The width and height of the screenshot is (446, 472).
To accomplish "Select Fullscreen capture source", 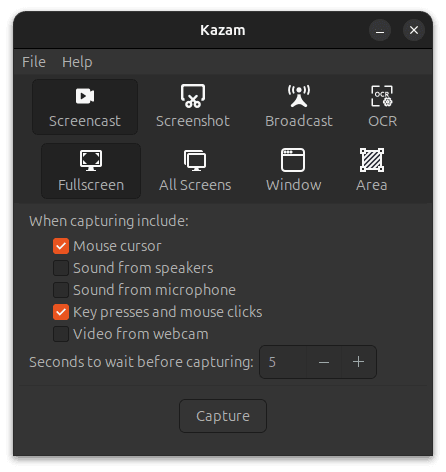I will coord(91,171).
